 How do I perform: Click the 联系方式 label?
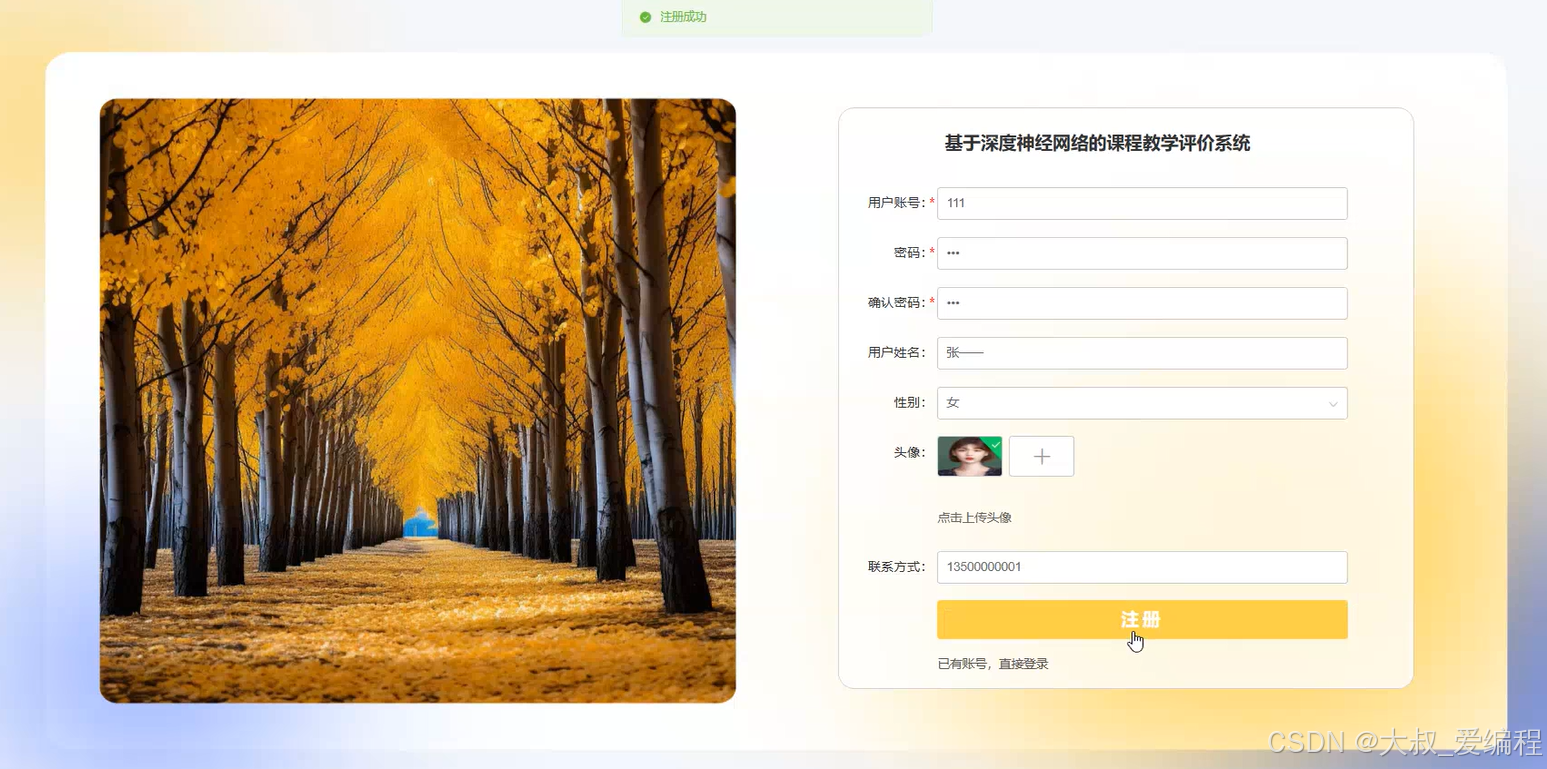(897, 567)
